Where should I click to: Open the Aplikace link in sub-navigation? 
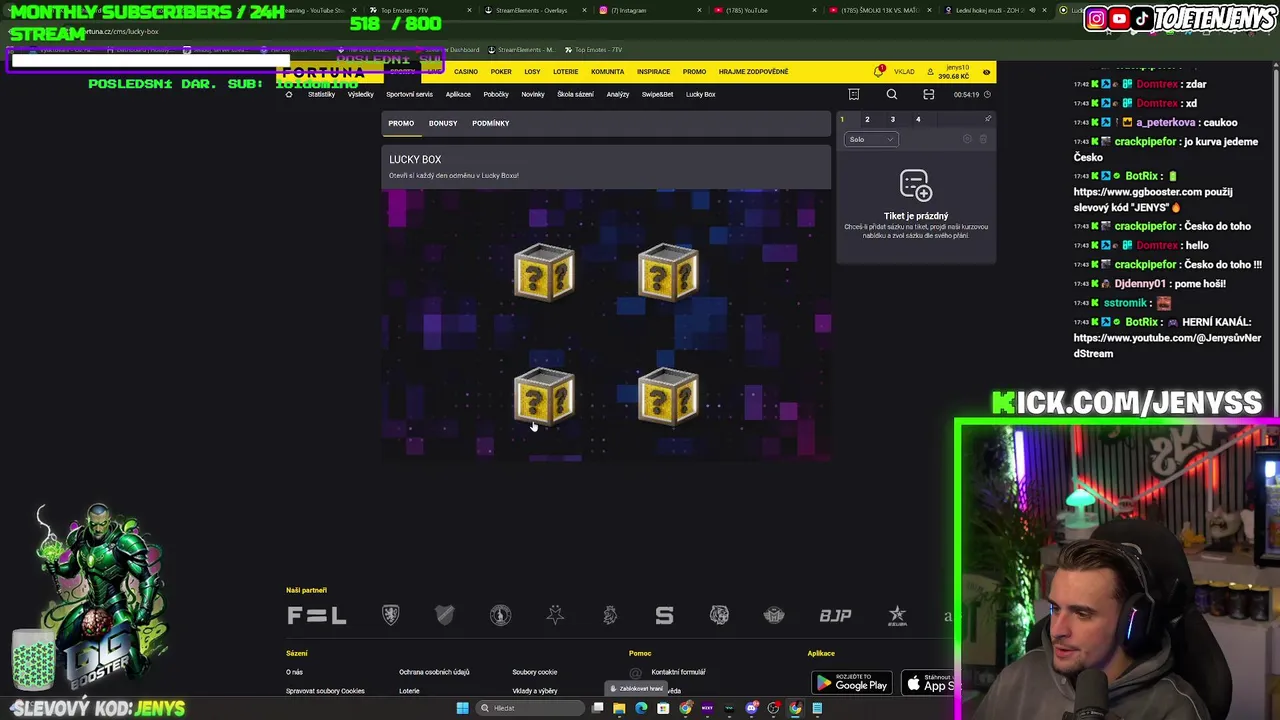(x=458, y=94)
